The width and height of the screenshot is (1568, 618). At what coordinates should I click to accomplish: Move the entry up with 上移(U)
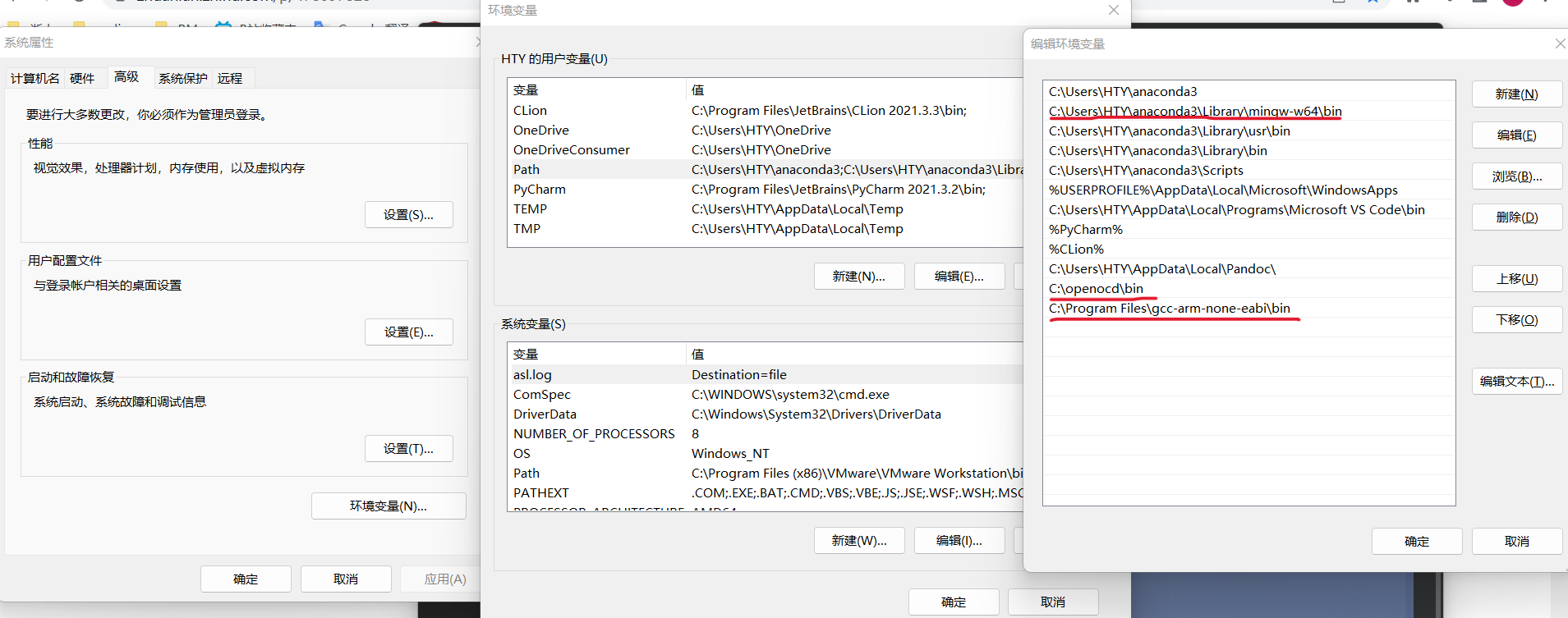coord(1516,279)
